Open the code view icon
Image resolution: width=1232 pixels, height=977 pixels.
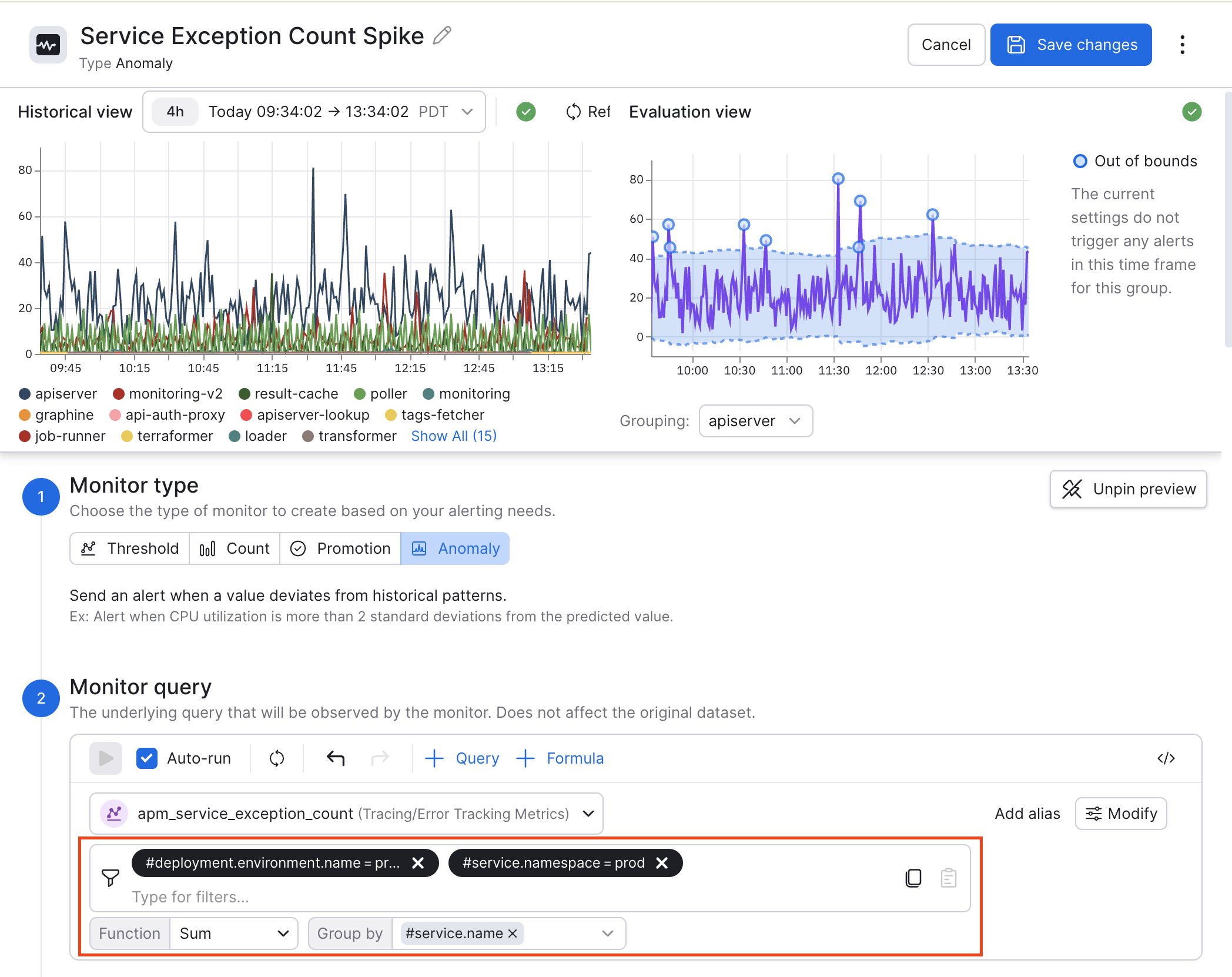tap(1166, 758)
